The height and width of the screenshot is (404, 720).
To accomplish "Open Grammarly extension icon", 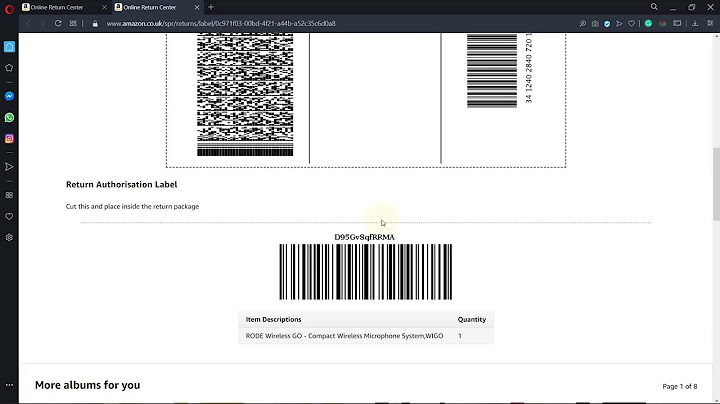I will [x=648, y=23].
